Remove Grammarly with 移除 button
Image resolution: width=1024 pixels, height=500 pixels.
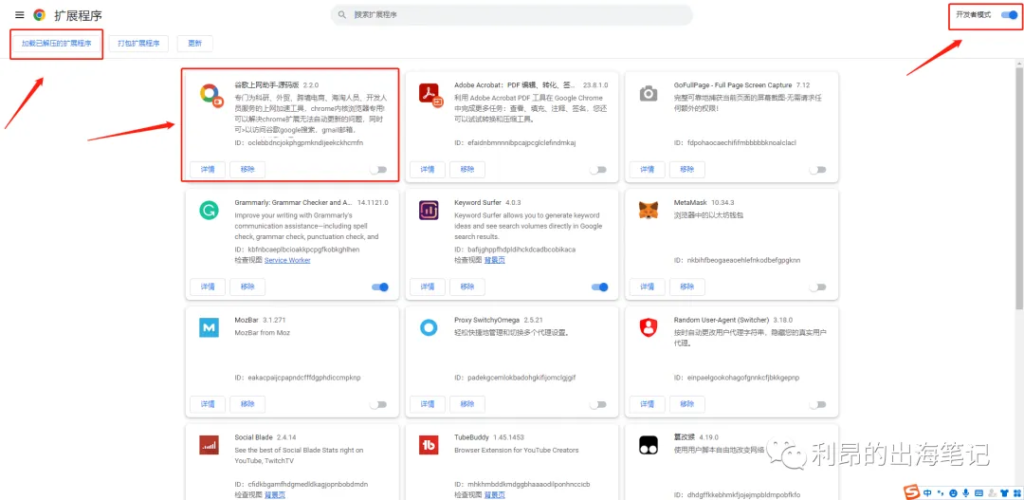pos(248,287)
